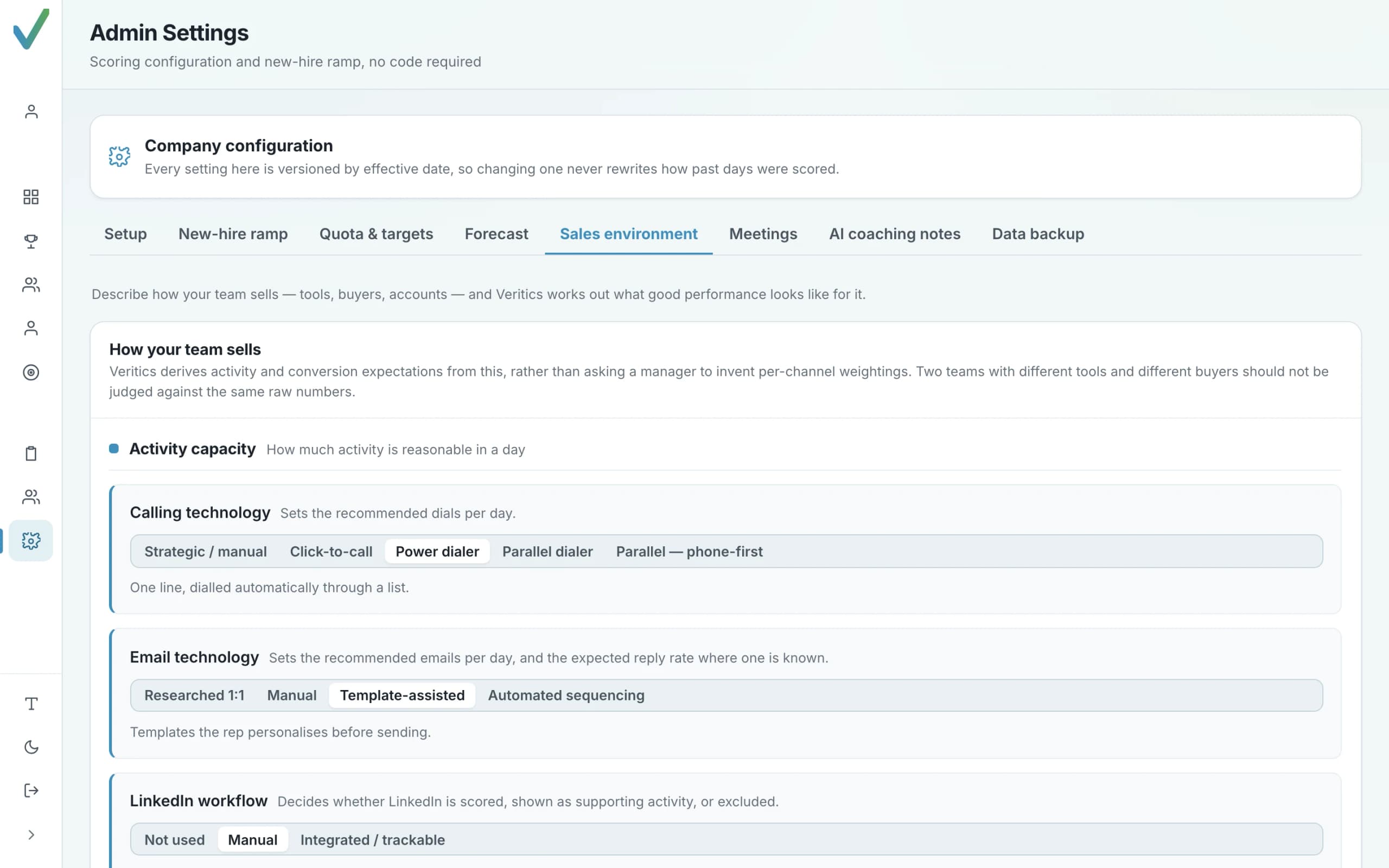The image size is (1389, 868).
Task: Select the highlighted settings gear in sidebar
Action: click(31, 541)
